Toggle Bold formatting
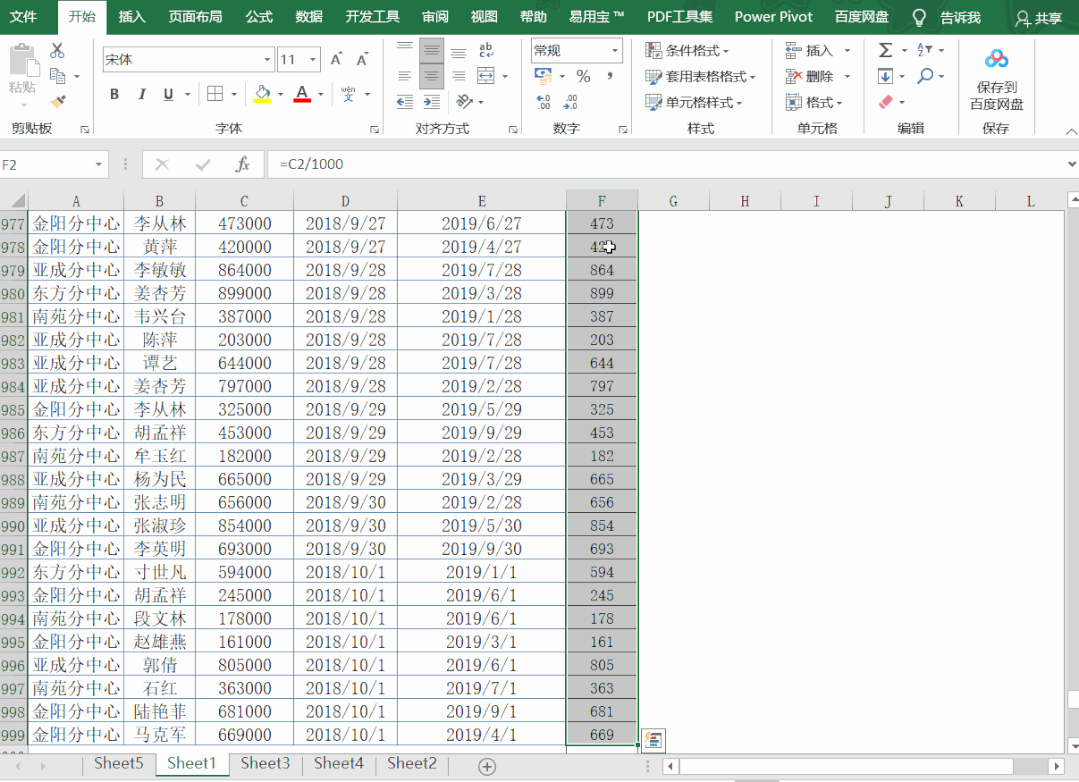Image resolution: width=1079 pixels, height=782 pixels. [x=114, y=94]
